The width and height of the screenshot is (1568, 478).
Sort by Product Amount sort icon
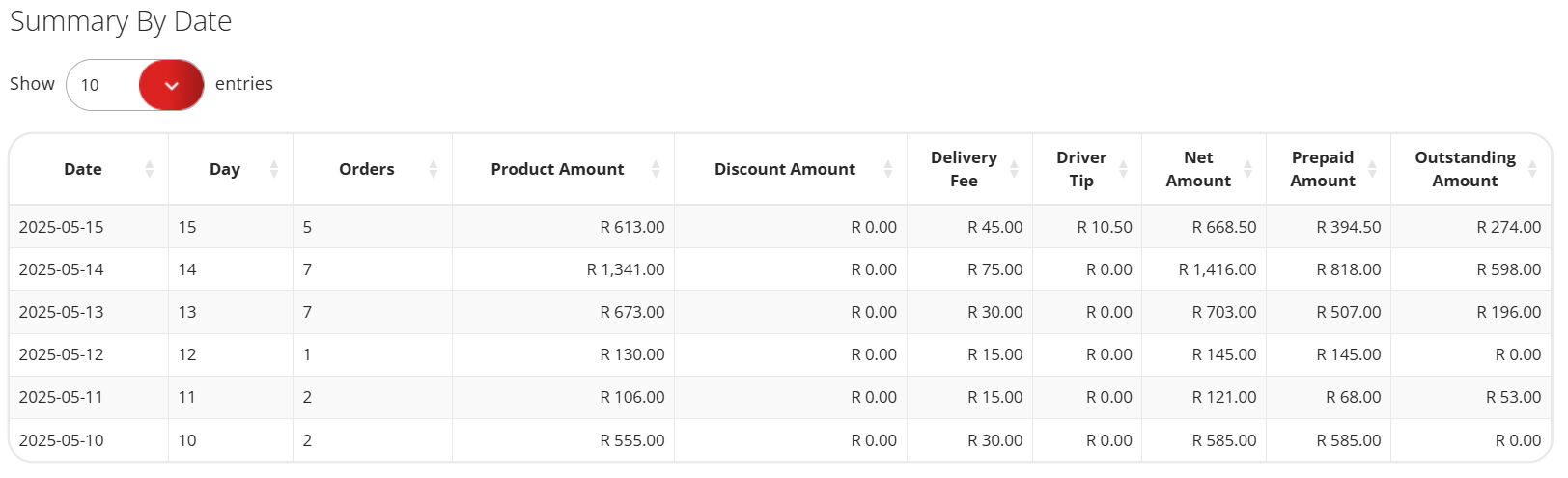click(656, 169)
